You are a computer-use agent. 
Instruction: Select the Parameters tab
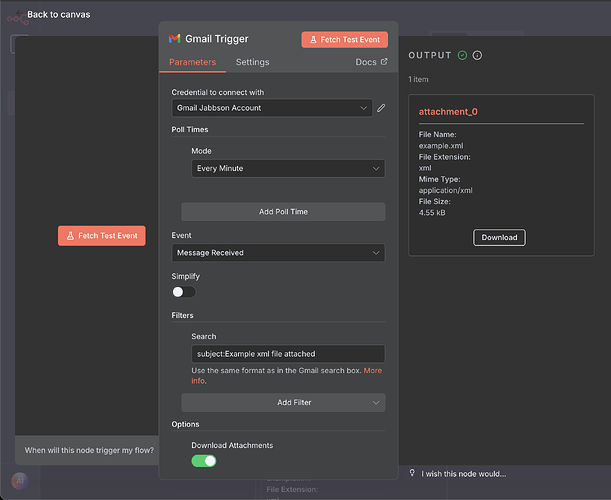tap(192, 62)
